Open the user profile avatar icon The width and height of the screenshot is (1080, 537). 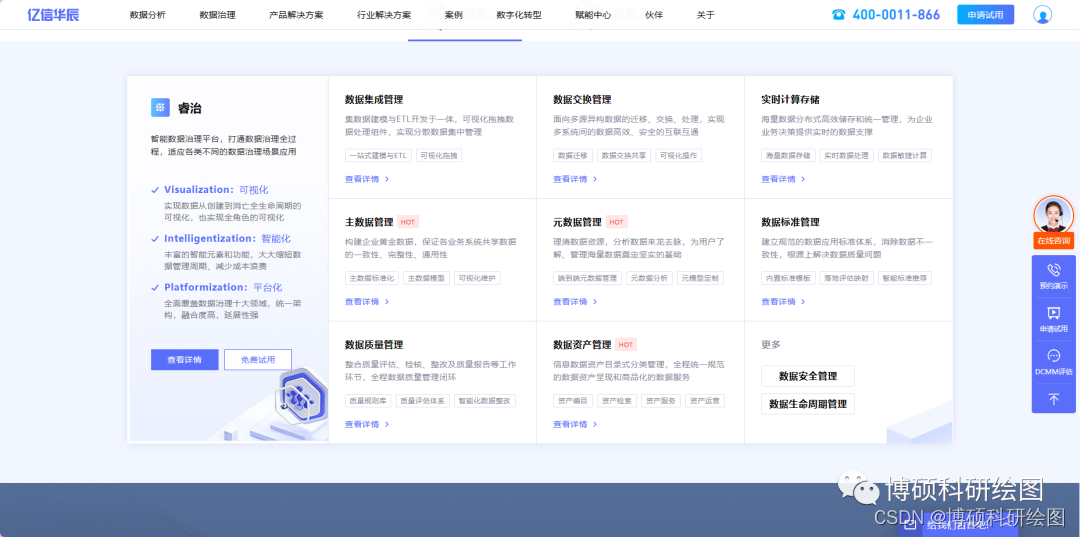pos(1042,14)
